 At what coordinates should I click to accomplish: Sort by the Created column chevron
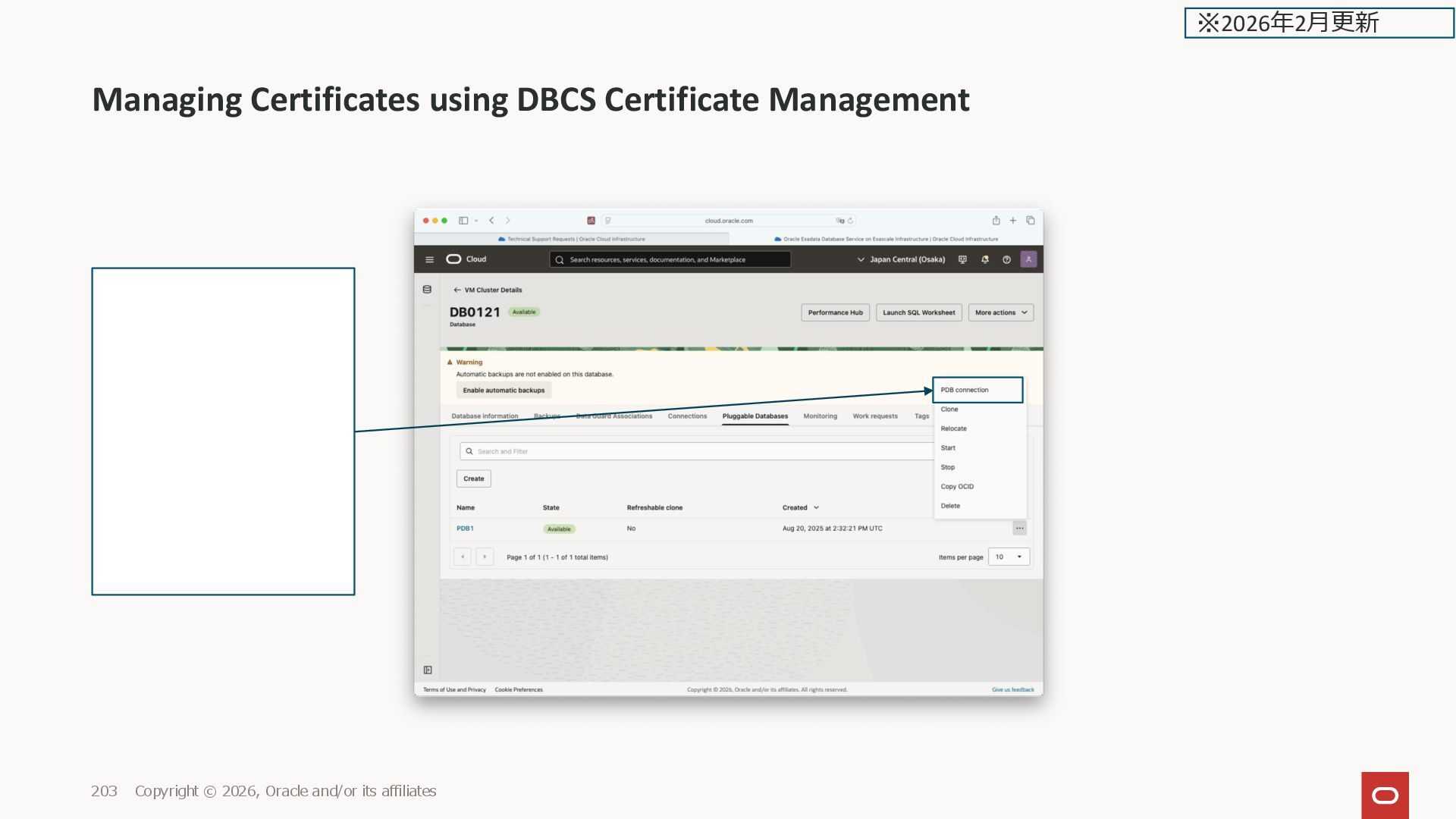(x=816, y=508)
